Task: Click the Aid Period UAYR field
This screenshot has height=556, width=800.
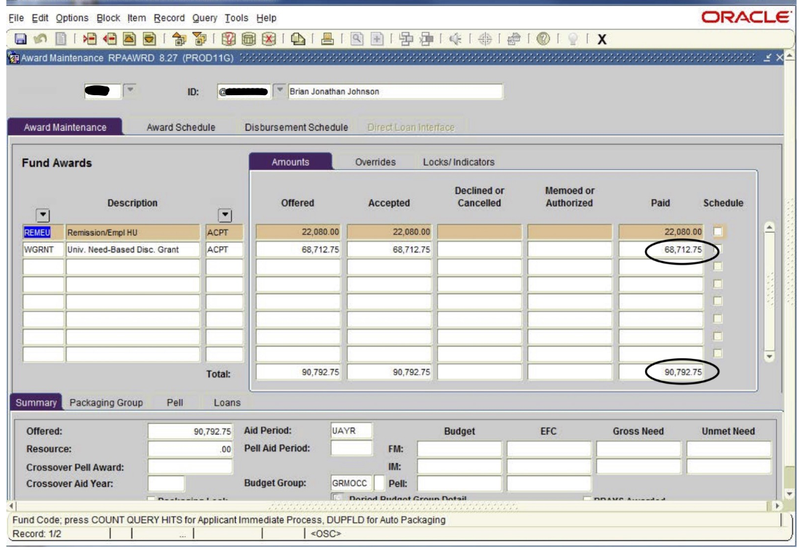Action: [x=351, y=431]
